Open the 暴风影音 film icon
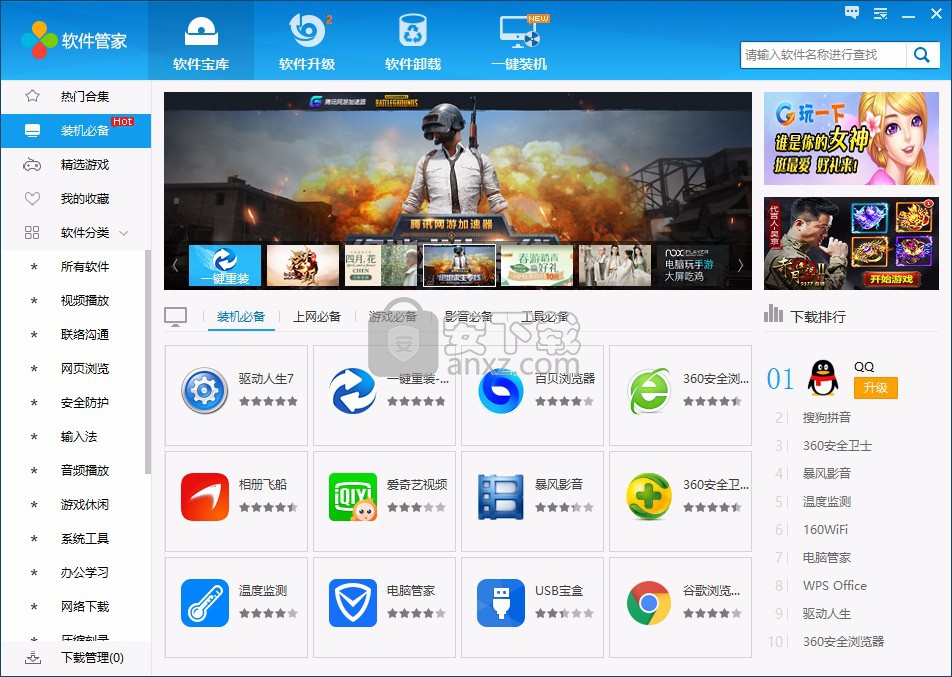Image resolution: width=952 pixels, height=677 pixels. (x=501, y=497)
